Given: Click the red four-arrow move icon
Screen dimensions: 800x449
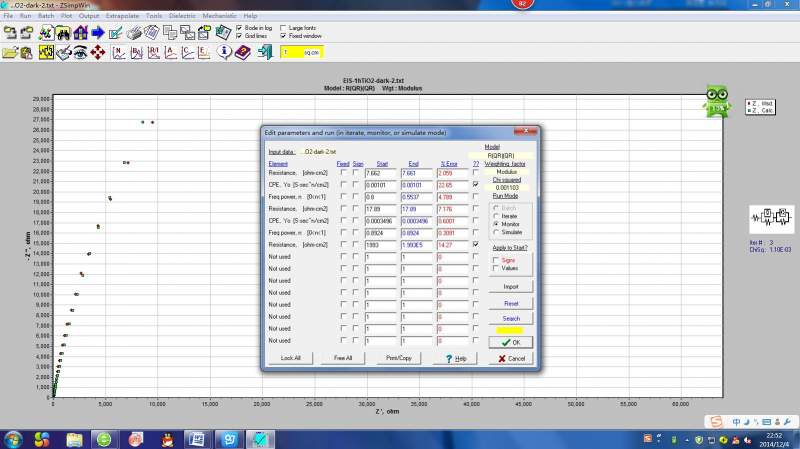Looking at the screenshot, I should coord(97,52).
